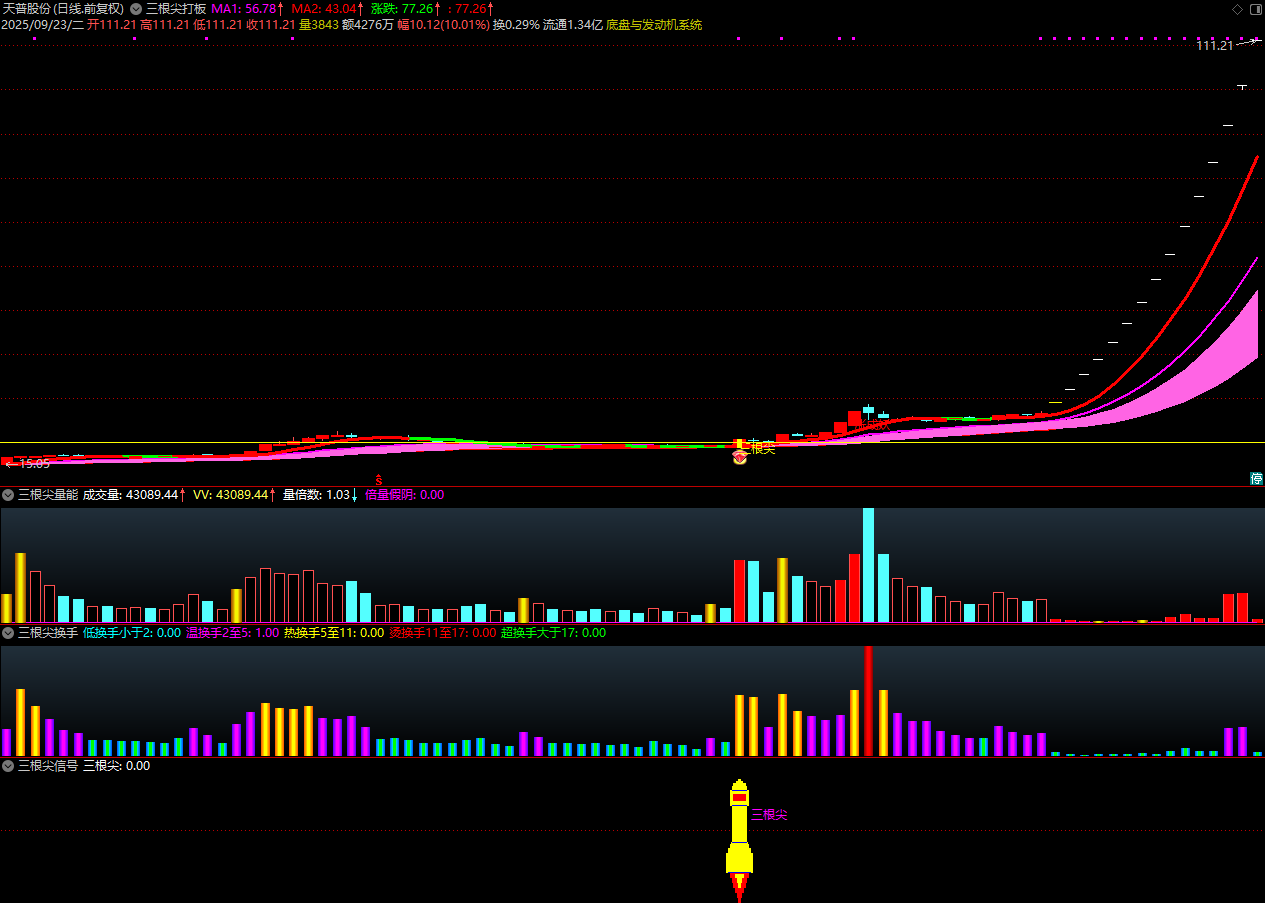
Task: Toggle the side panel icon at top right
Action: (1254, 9)
